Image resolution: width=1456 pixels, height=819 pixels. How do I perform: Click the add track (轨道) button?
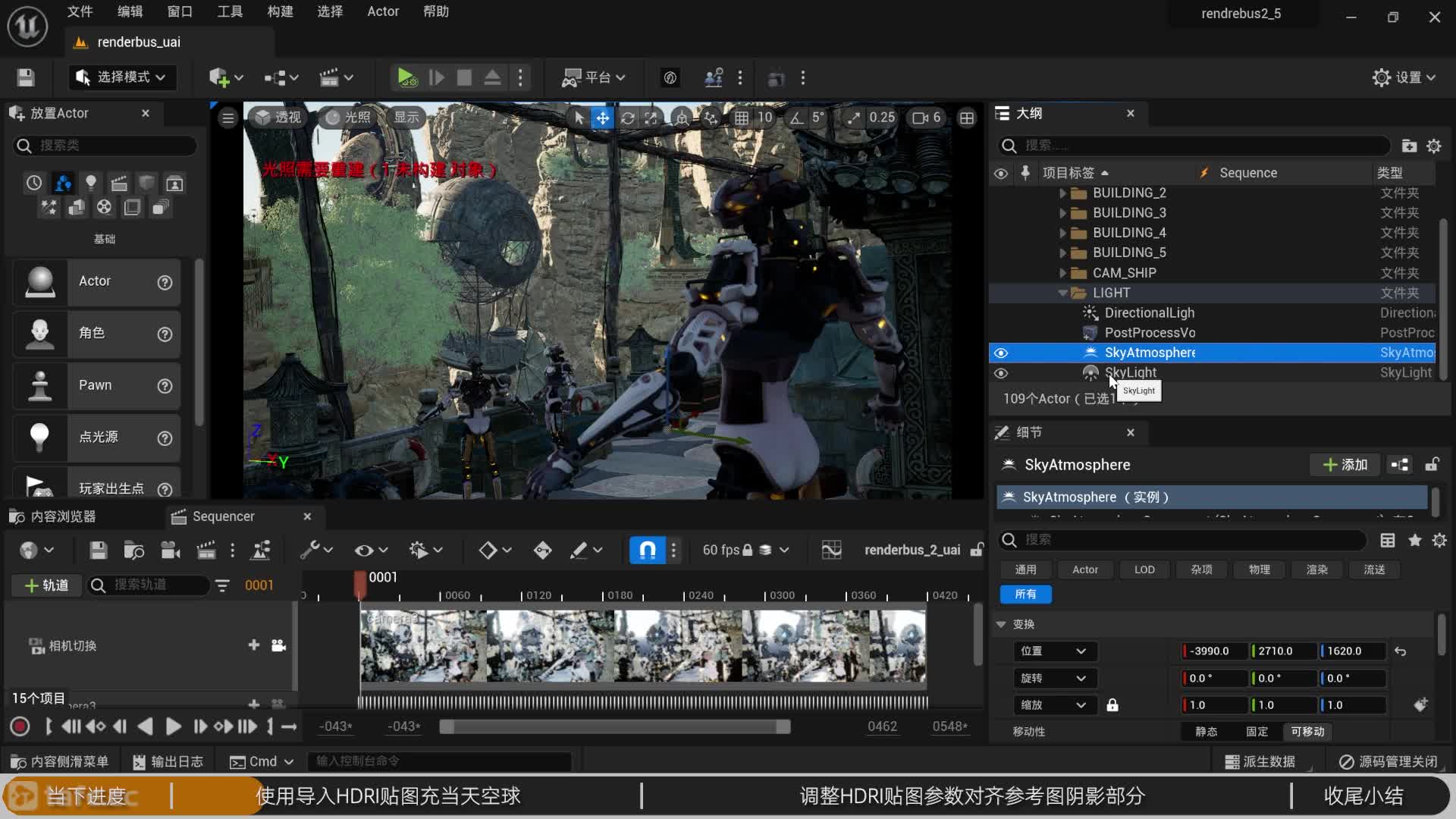tap(46, 585)
